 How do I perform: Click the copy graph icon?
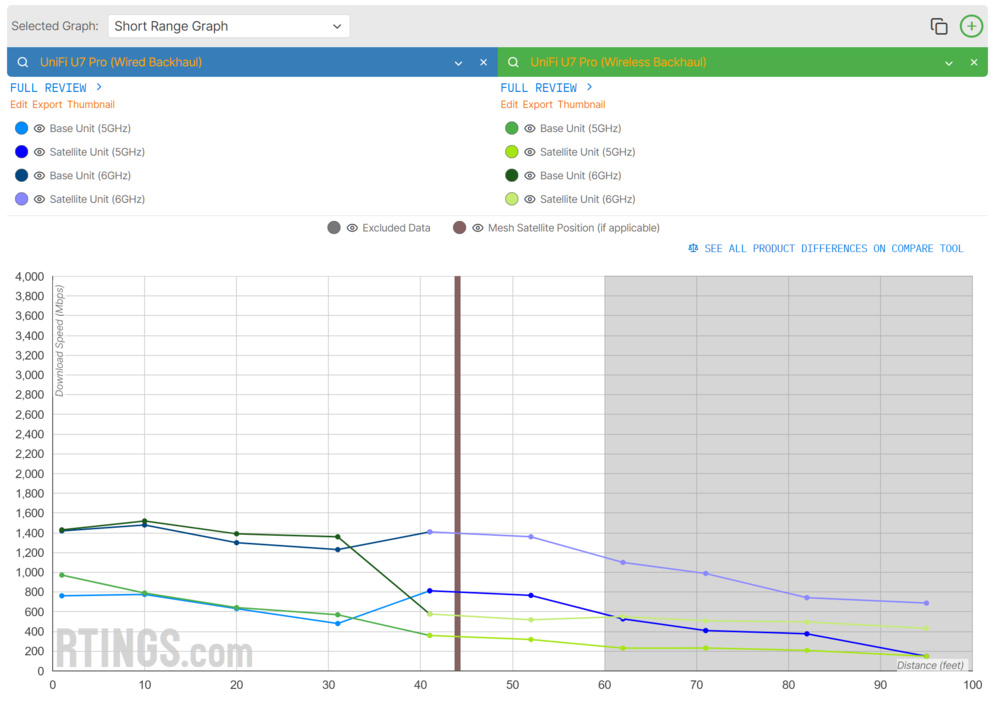tap(938, 26)
